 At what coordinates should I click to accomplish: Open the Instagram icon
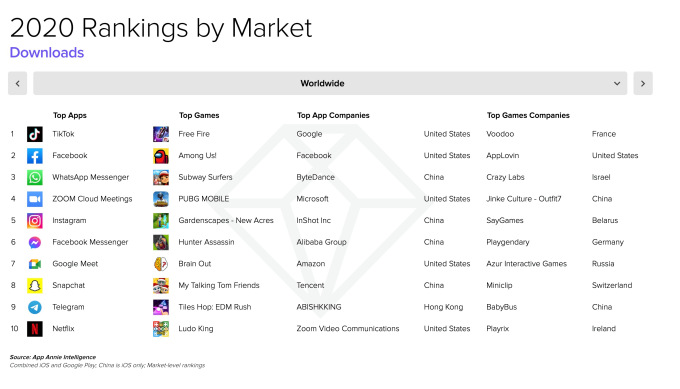coord(35,221)
